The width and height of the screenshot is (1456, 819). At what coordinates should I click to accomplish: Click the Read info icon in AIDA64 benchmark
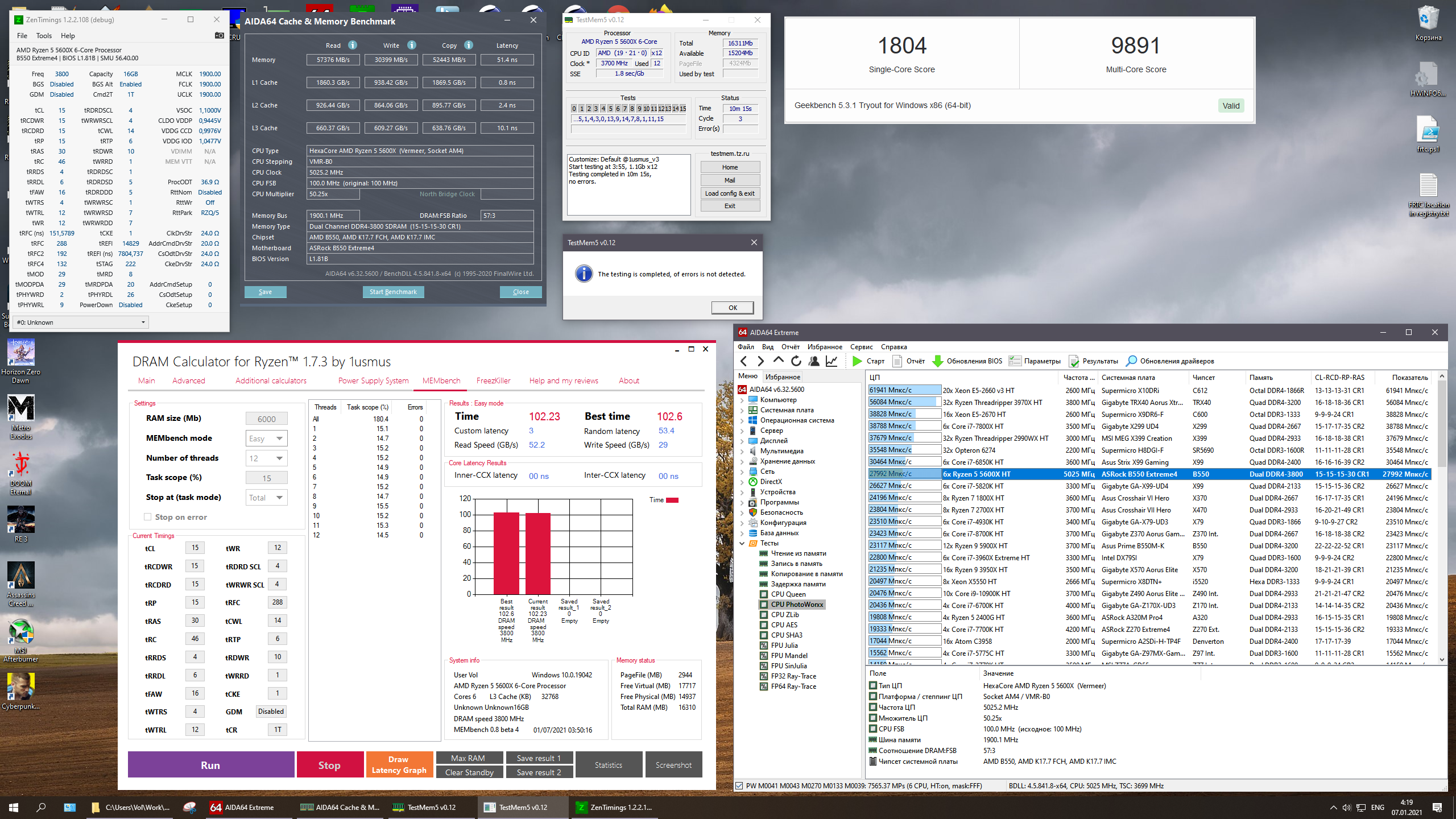[353, 45]
